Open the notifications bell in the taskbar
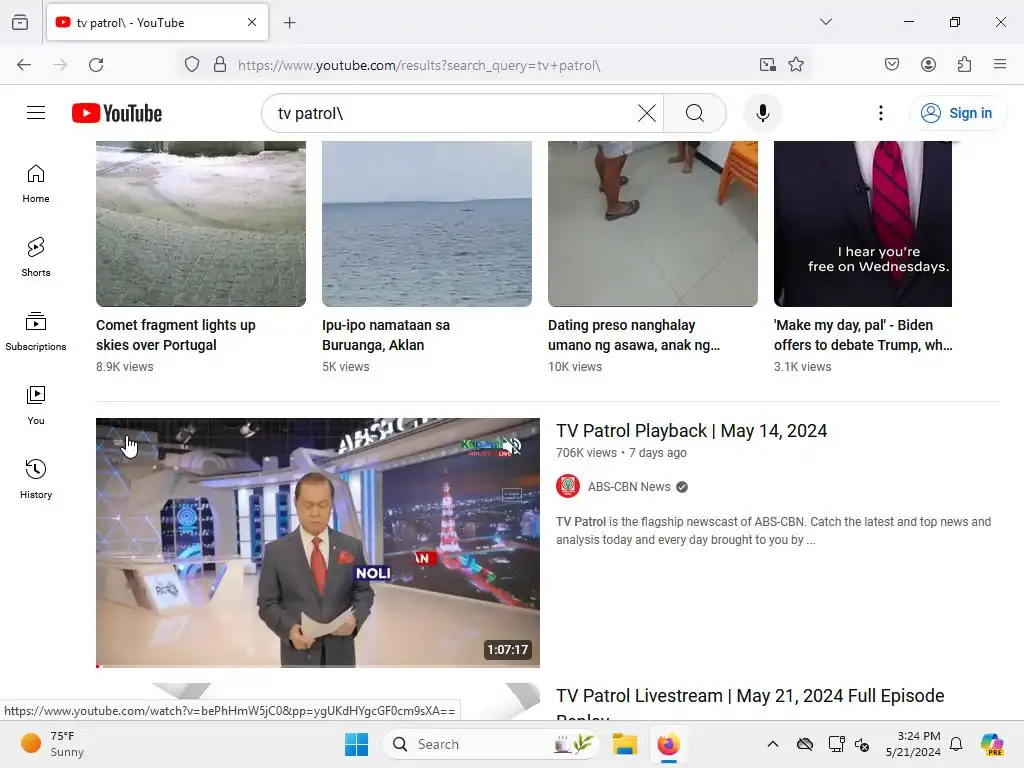 pos(956,744)
